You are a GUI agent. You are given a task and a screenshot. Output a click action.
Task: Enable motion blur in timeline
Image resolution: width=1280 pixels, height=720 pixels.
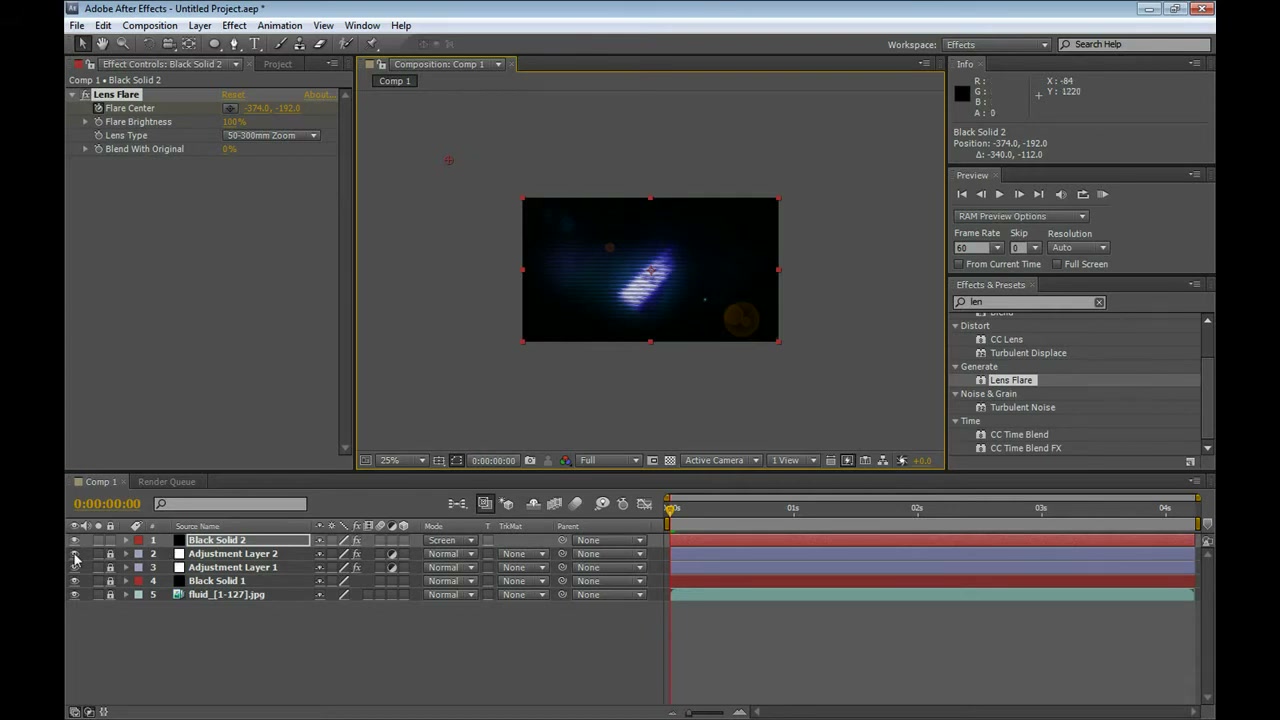pos(575,504)
